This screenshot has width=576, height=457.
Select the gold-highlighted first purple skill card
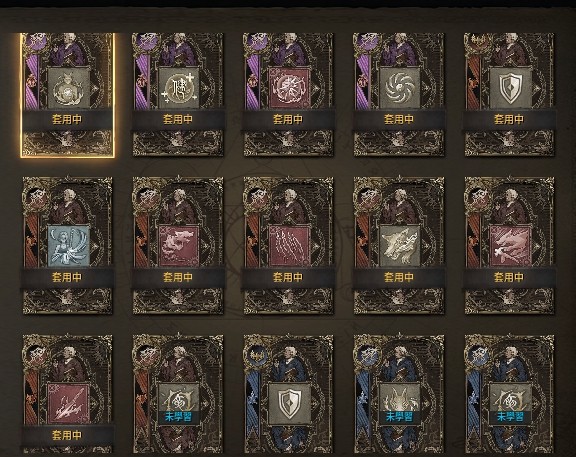[x=68, y=95]
